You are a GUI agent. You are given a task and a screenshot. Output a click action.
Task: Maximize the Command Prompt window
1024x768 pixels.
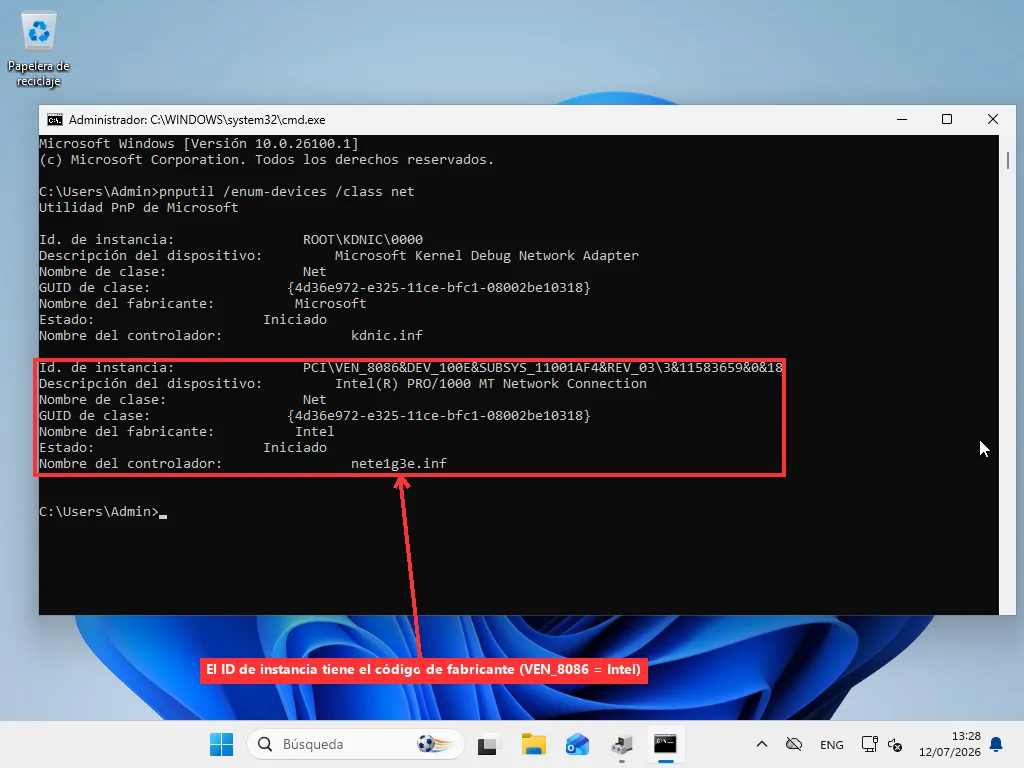tap(947, 120)
